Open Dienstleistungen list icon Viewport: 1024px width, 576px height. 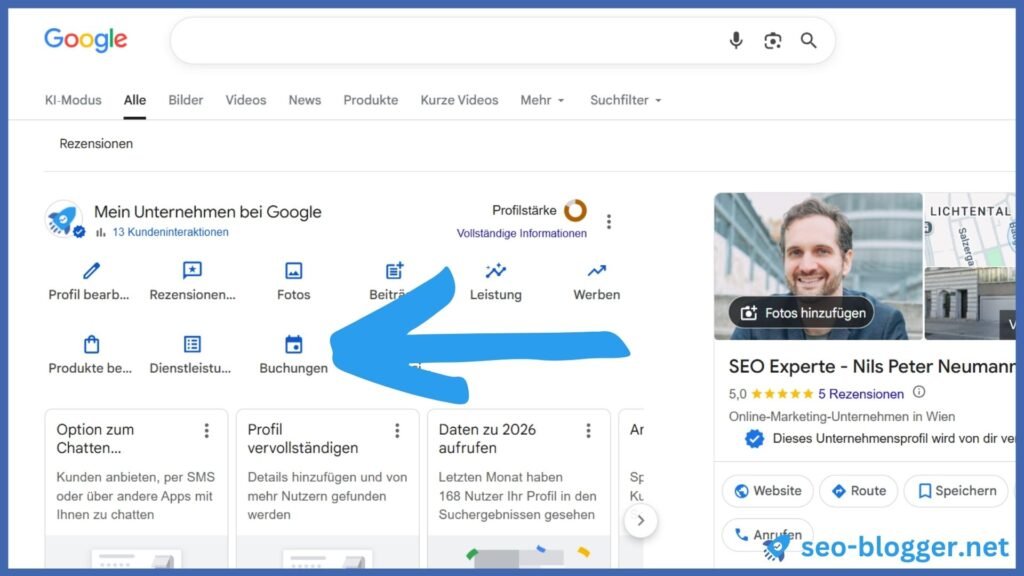pyautogui.click(x=192, y=344)
